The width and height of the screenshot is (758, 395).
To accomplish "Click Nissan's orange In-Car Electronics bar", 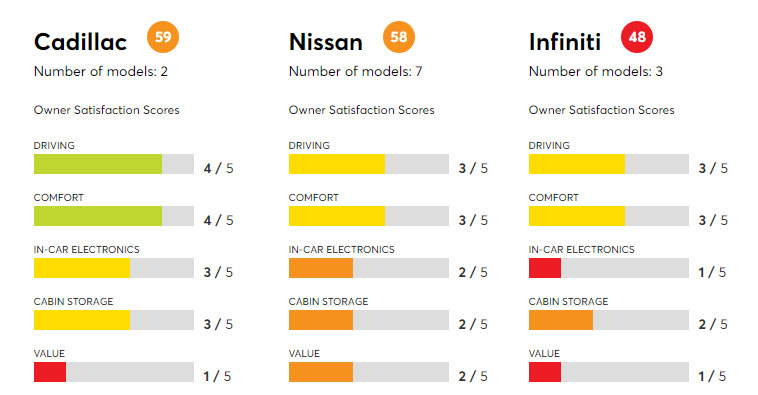I will [321, 268].
